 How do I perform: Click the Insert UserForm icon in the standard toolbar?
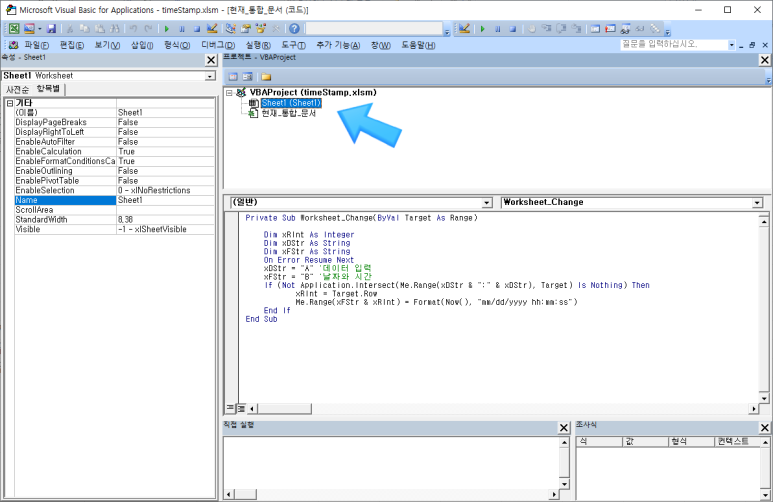[x=29, y=29]
